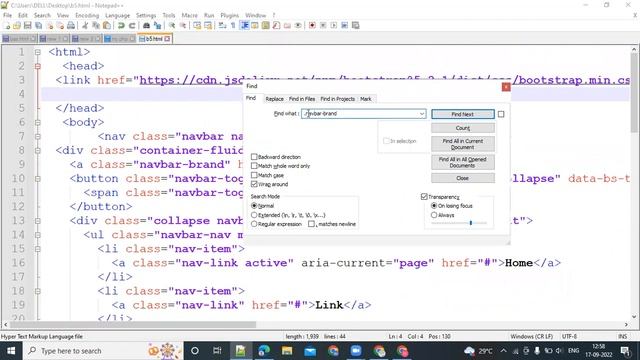Switch to the Replace tab
The height and width of the screenshot is (360, 640).
tap(274, 99)
